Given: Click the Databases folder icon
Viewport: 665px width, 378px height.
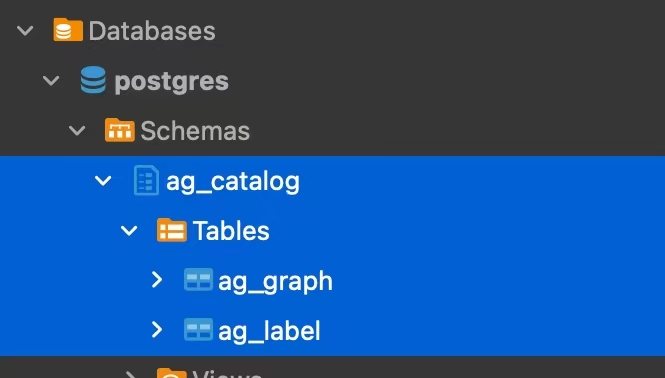Looking at the screenshot, I should (x=68, y=30).
